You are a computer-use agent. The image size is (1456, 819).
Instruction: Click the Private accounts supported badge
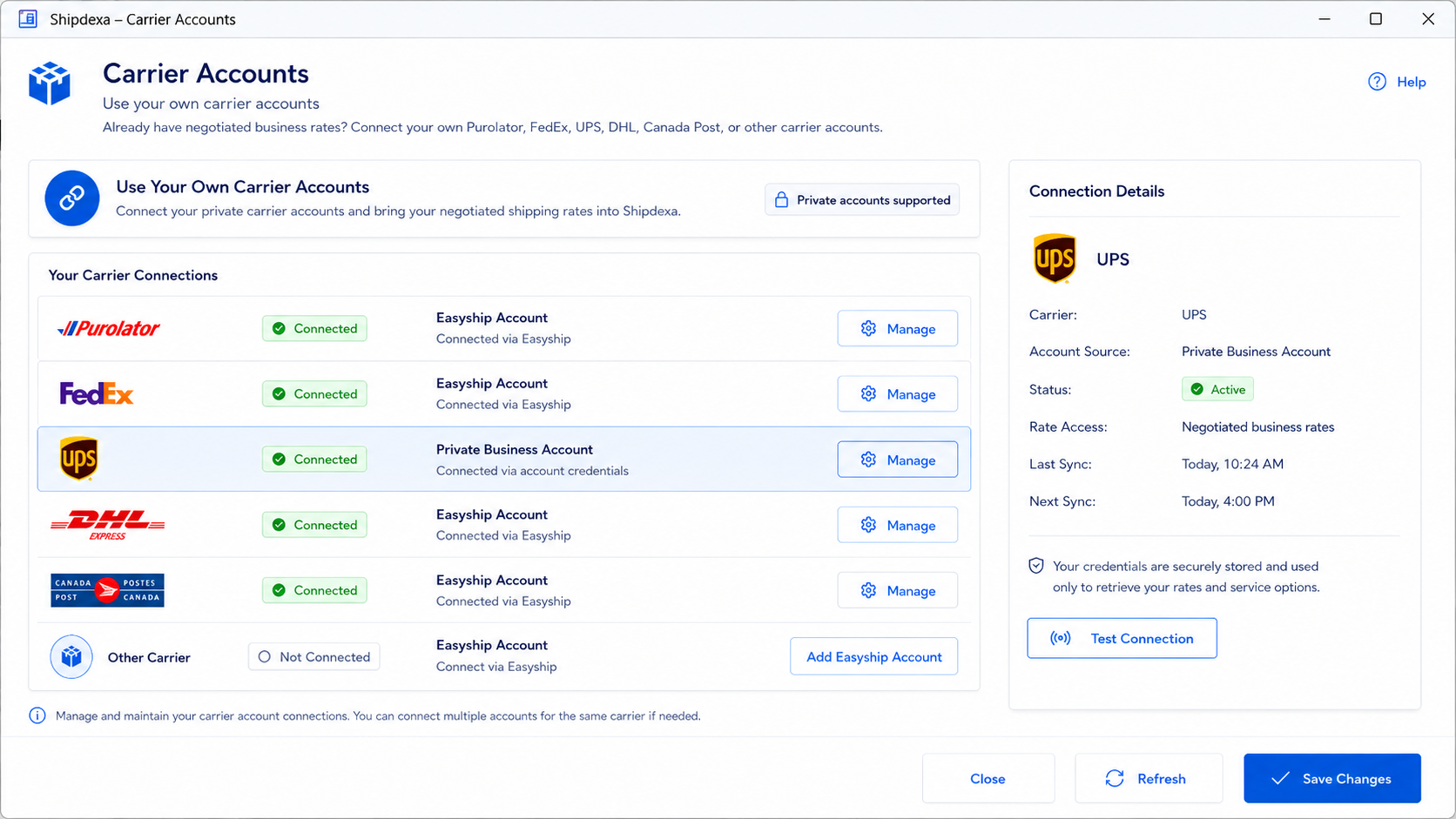point(862,200)
